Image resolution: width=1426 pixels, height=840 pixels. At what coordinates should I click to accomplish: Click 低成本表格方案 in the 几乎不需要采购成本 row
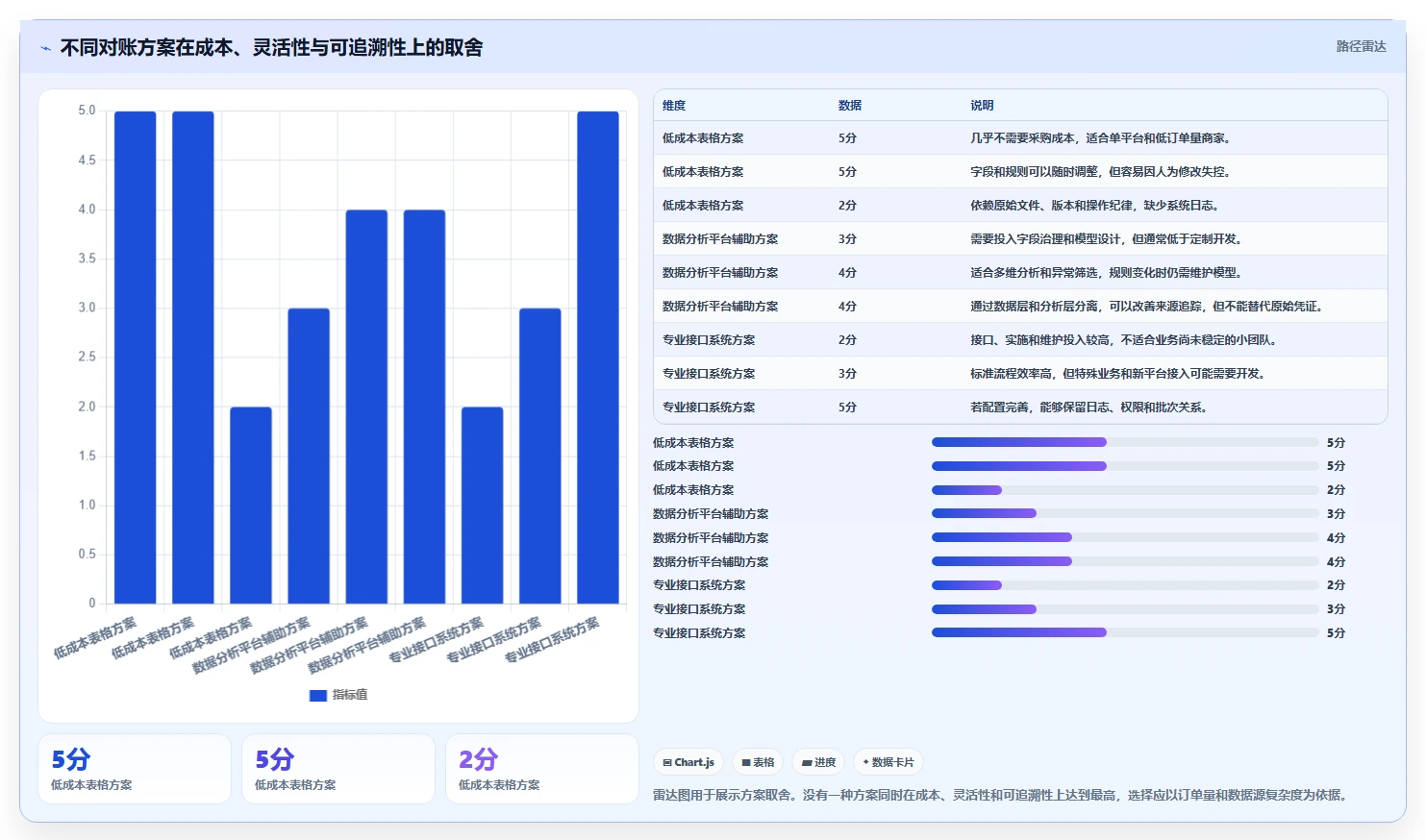[x=703, y=138]
